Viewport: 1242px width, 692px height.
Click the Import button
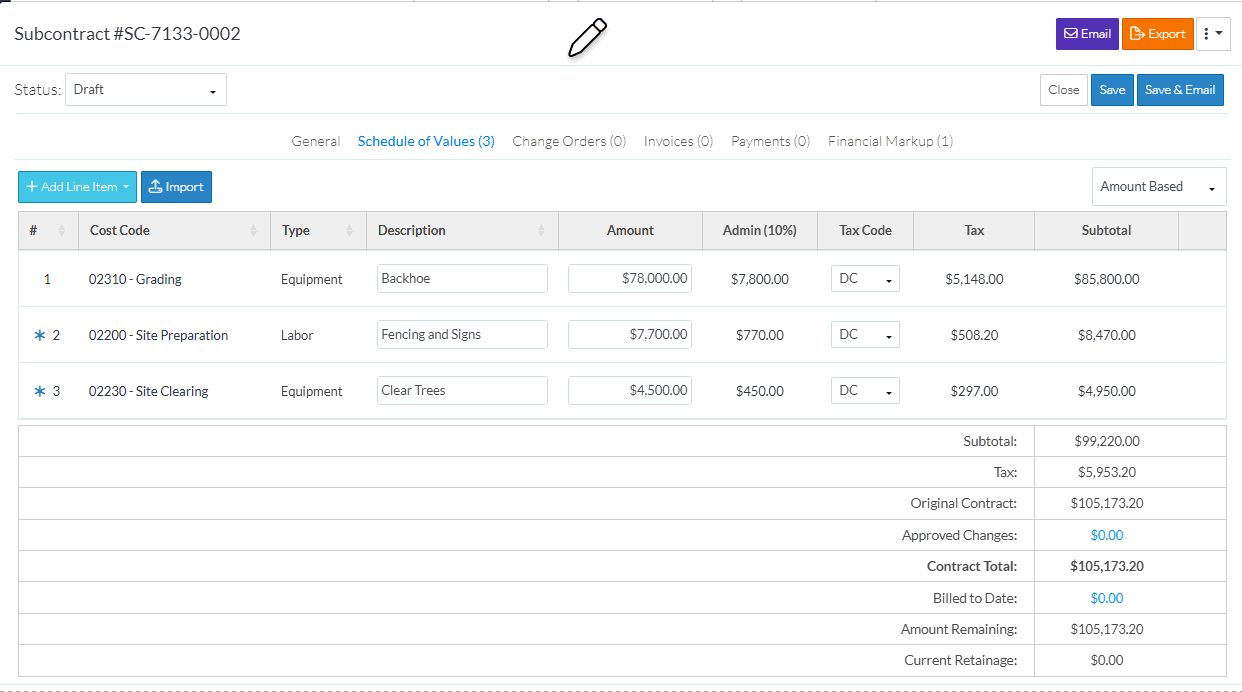click(176, 187)
